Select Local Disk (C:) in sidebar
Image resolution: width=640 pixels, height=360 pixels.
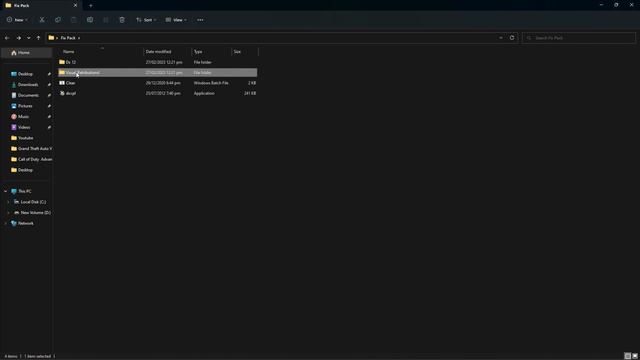pos(33,202)
